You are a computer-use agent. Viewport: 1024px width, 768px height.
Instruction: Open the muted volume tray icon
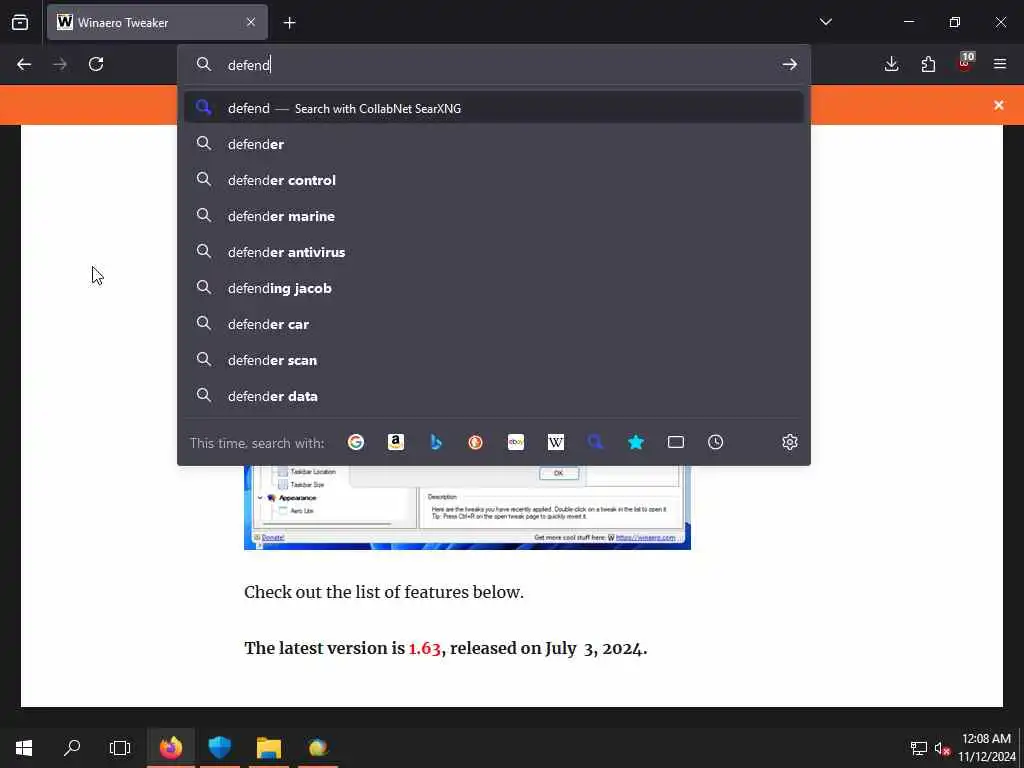click(941, 748)
